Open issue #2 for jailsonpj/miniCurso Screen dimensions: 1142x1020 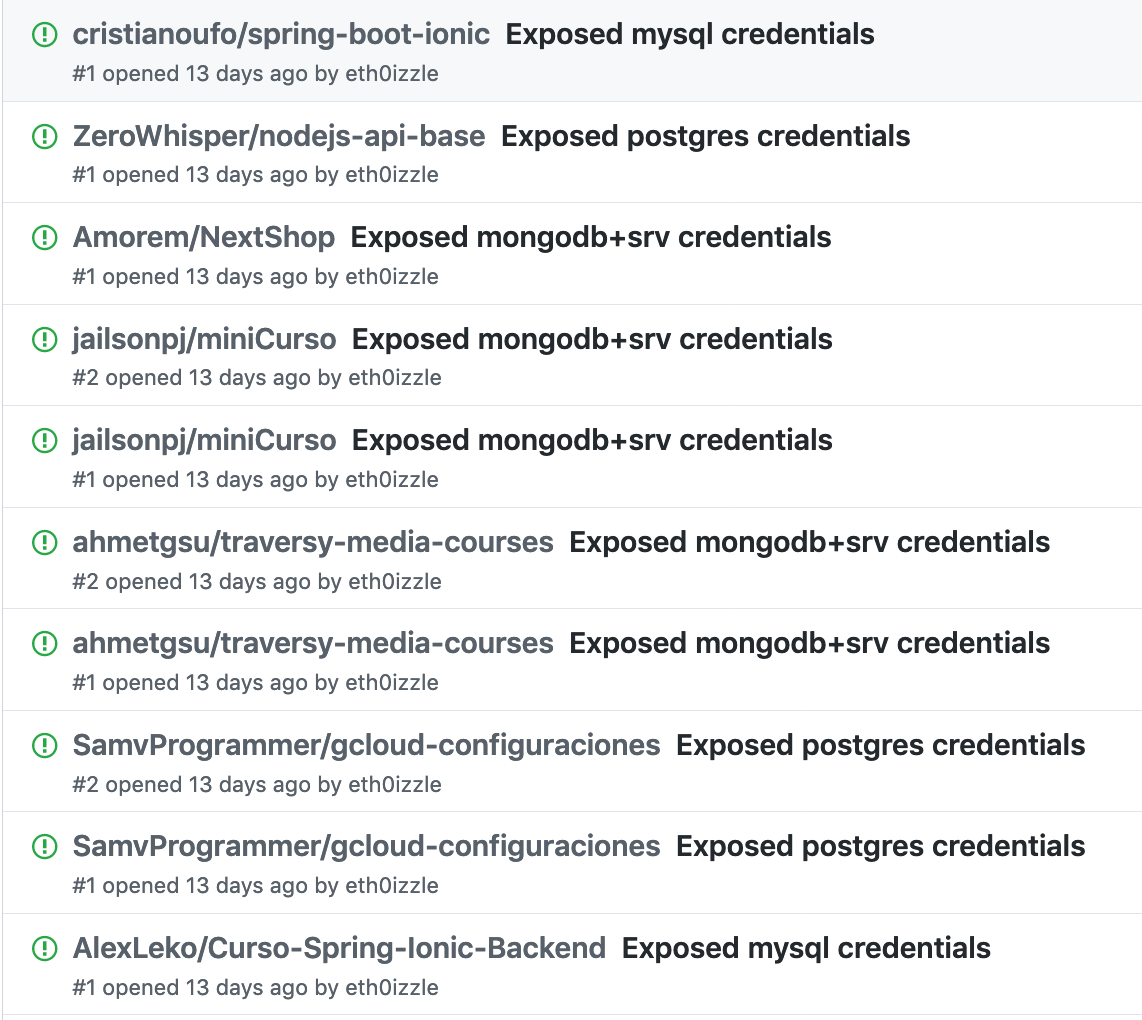(591, 339)
